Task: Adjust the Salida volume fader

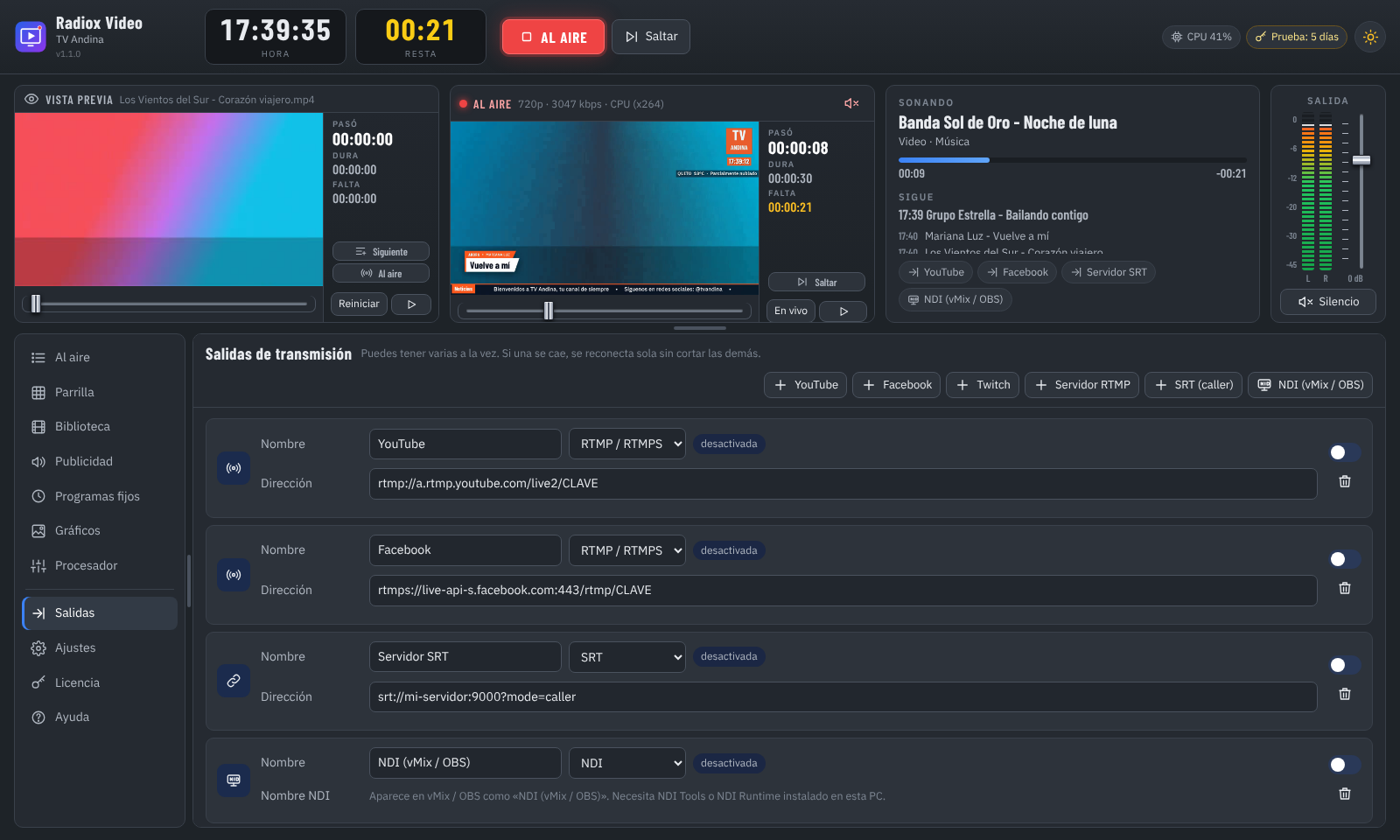Action: [1361, 160]
